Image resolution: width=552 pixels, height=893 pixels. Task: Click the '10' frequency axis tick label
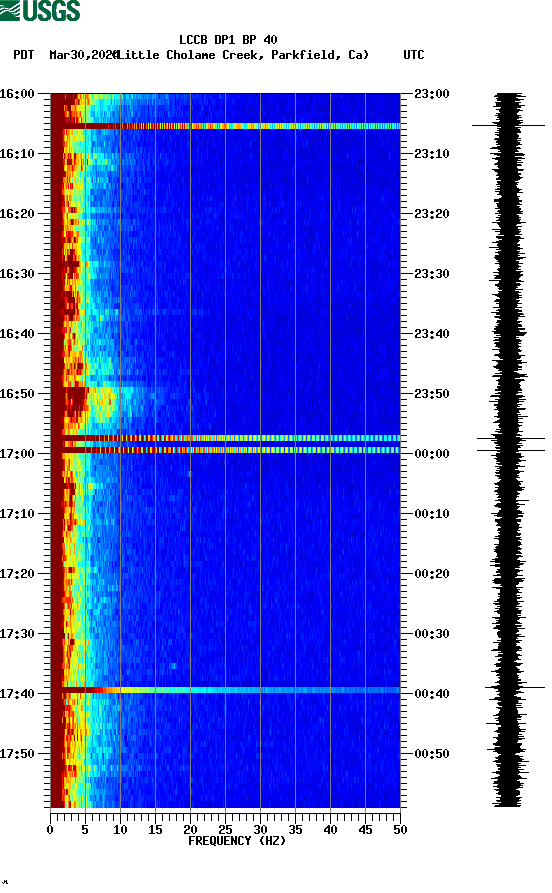point(120,830)
